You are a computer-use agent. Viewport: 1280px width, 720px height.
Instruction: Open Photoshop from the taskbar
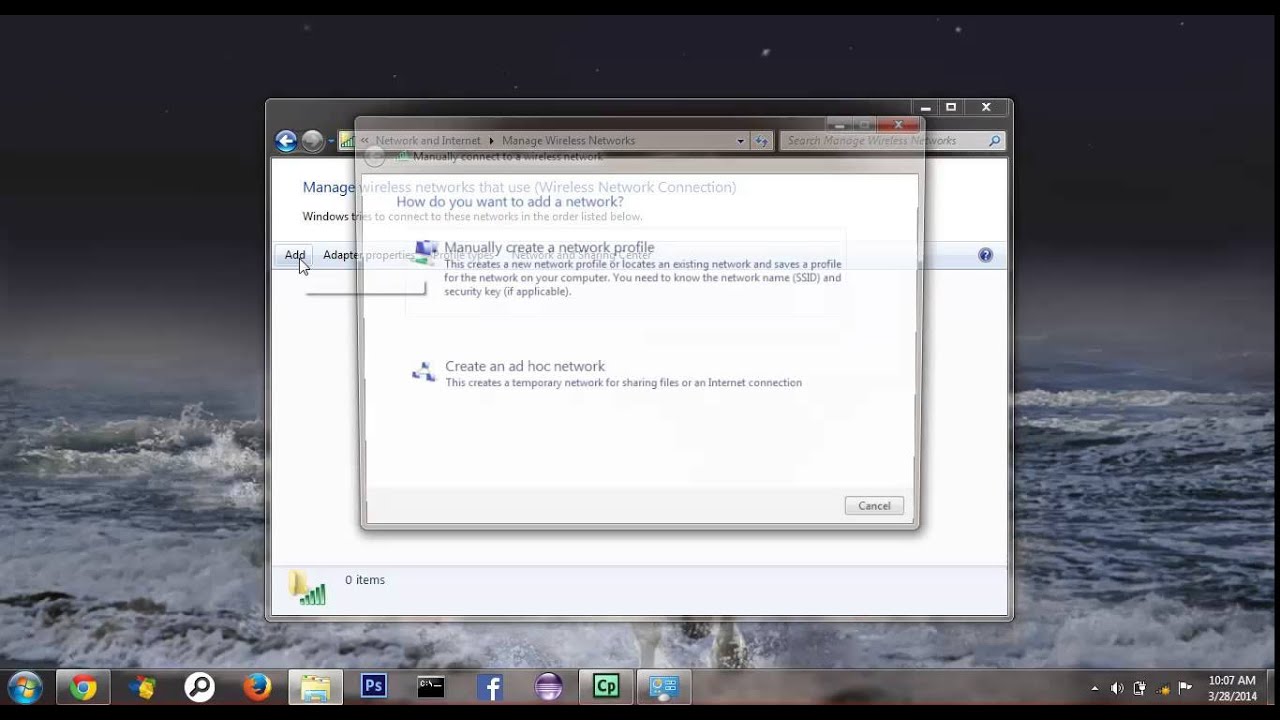tap(374, 687)
